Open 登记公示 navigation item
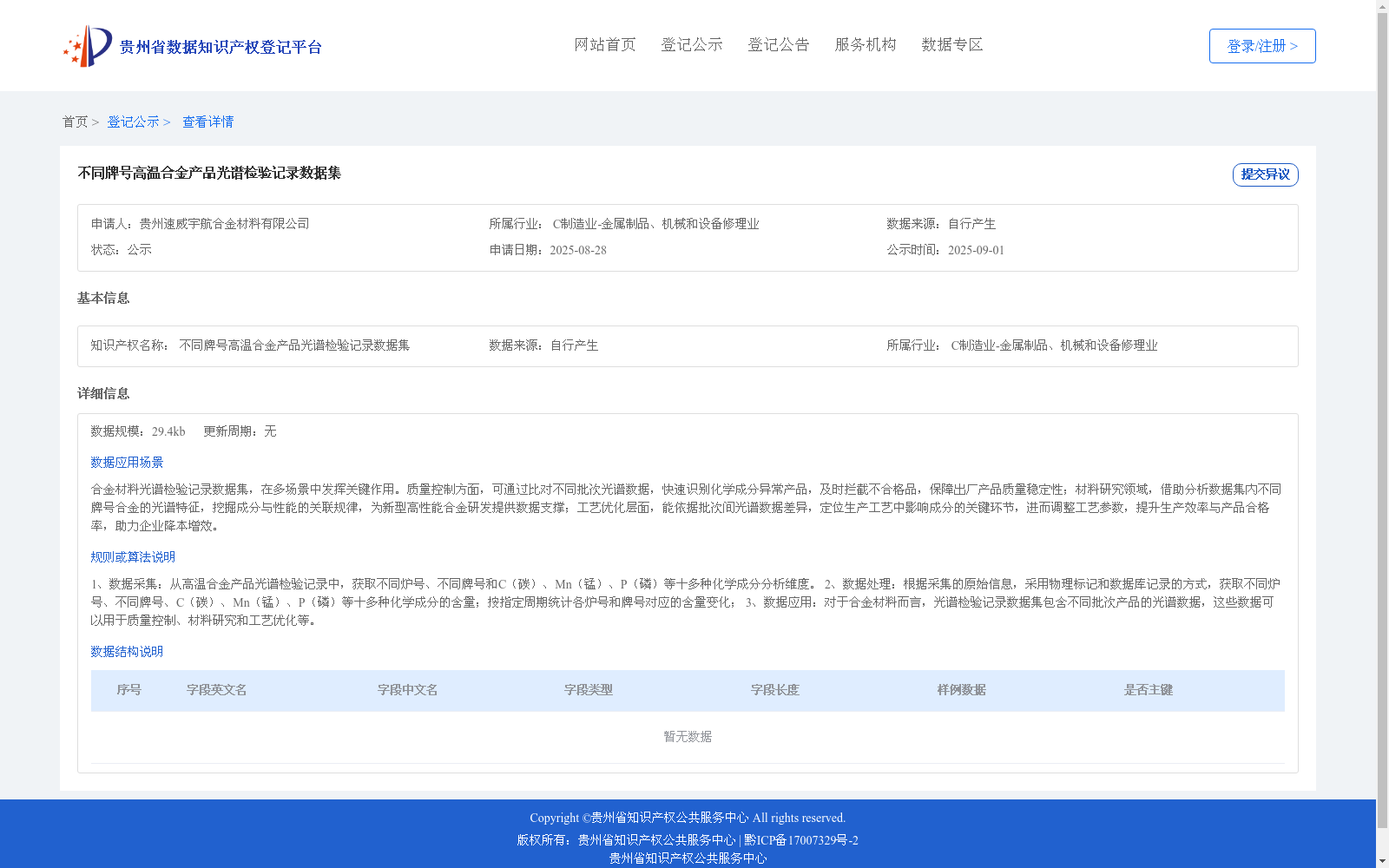Viewport: 1389px width, 868px height. (692, 44)
